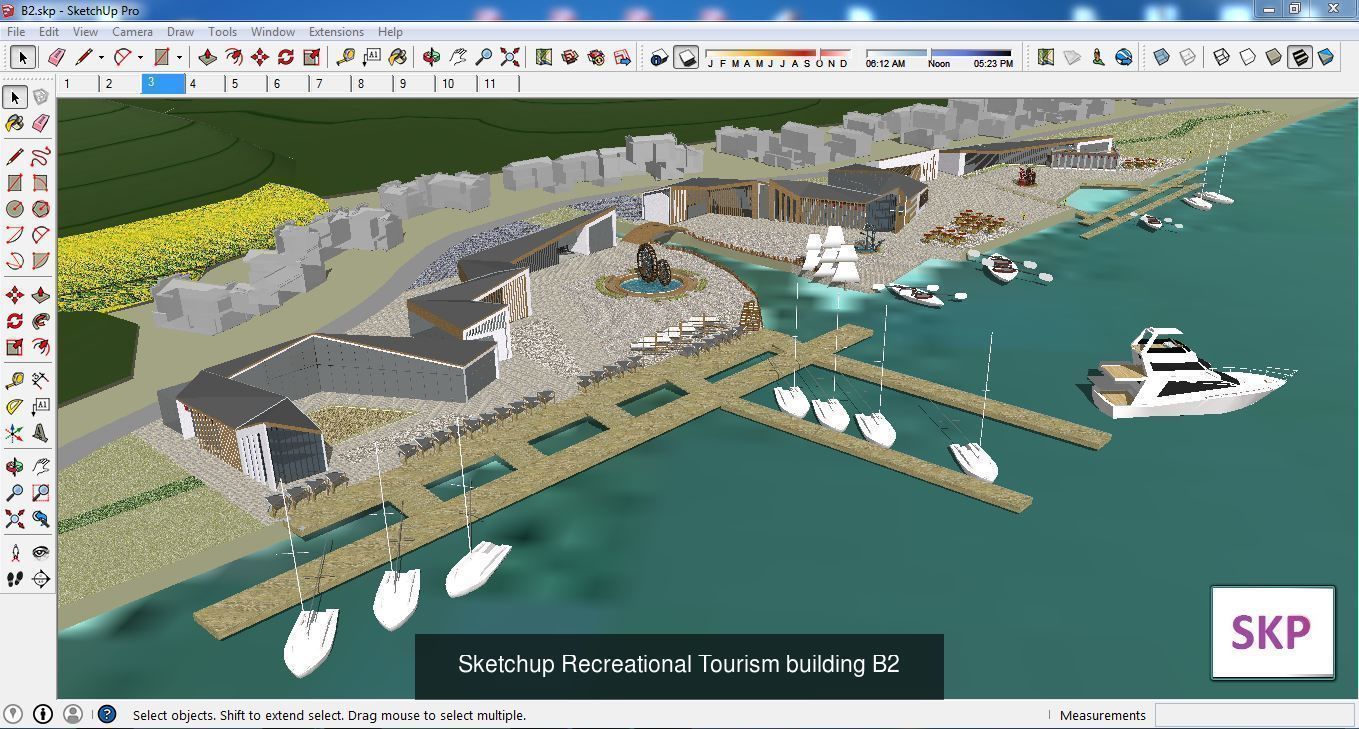Choose the Rotated Rectangle tool
1359x729 pixels.
40,183
